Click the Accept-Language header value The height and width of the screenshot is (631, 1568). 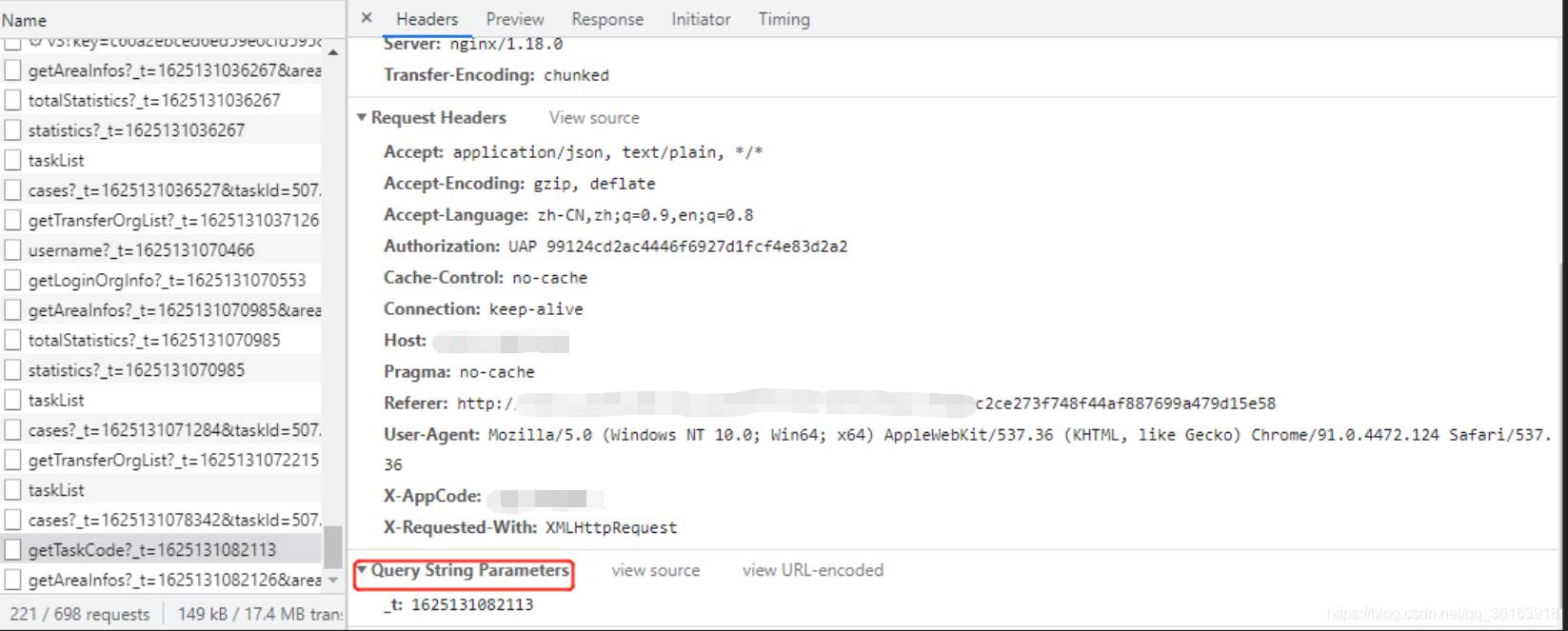tap(645, 215)
